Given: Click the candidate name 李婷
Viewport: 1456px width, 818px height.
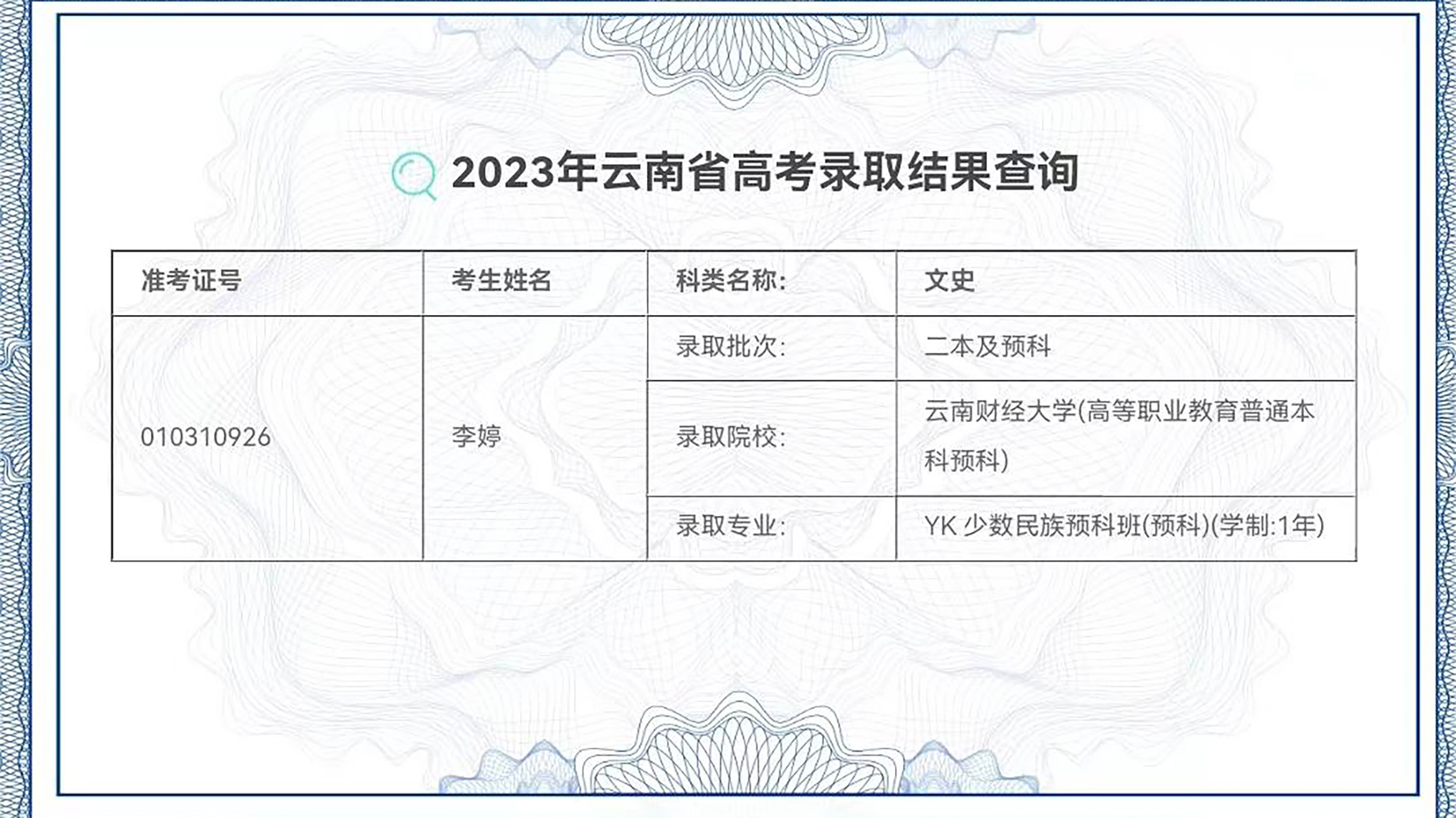Looking at the screenshot, I should pyautogui.click(x=476, y=437).
